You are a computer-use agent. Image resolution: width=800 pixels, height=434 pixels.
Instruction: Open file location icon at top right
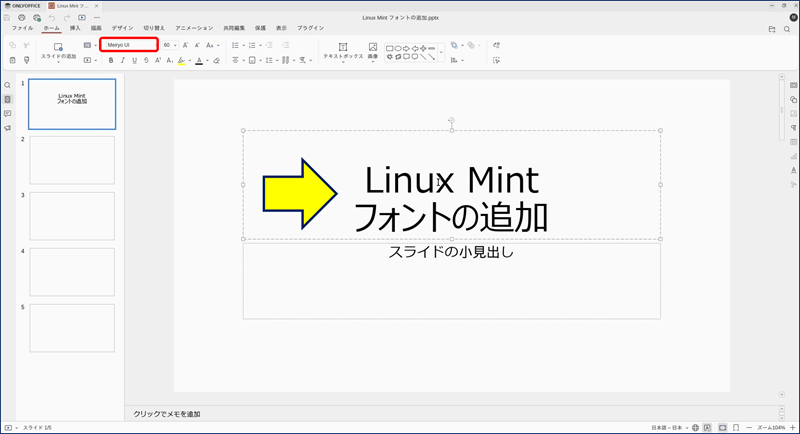tap(772, 30)
